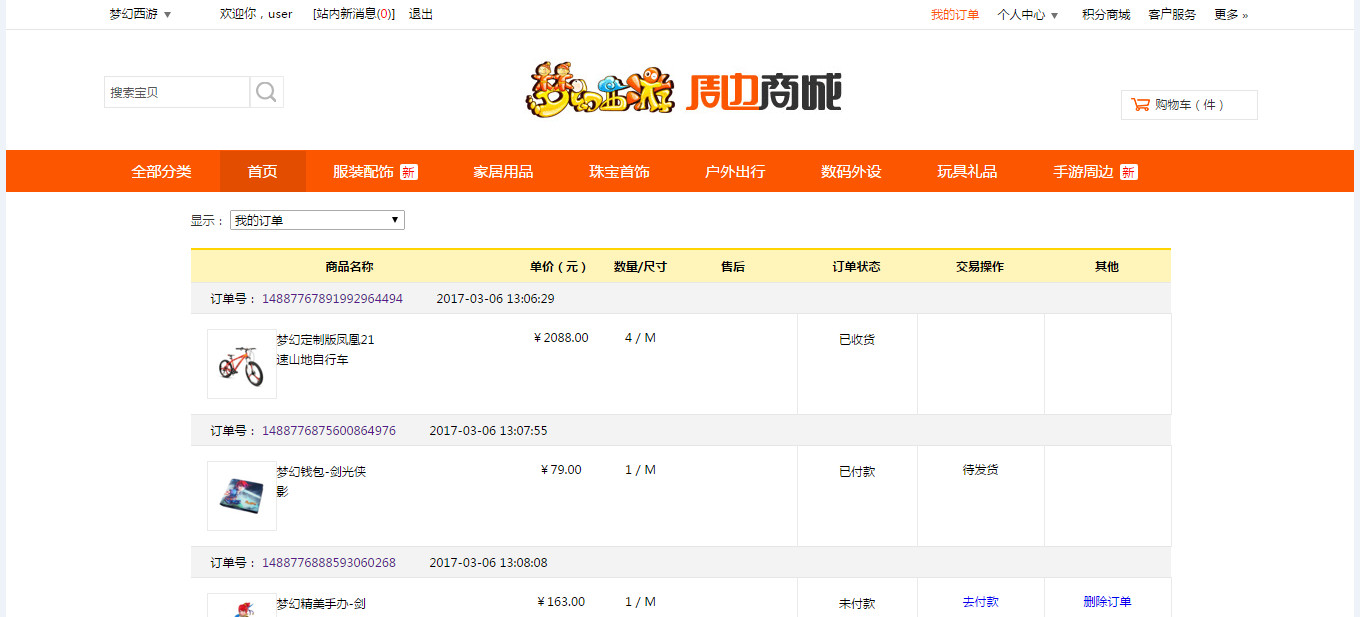This screenshot has width=1360, height=617.
Task: Click the timestamp 2017-03-06 13:07:55
Action: (488, 431)
